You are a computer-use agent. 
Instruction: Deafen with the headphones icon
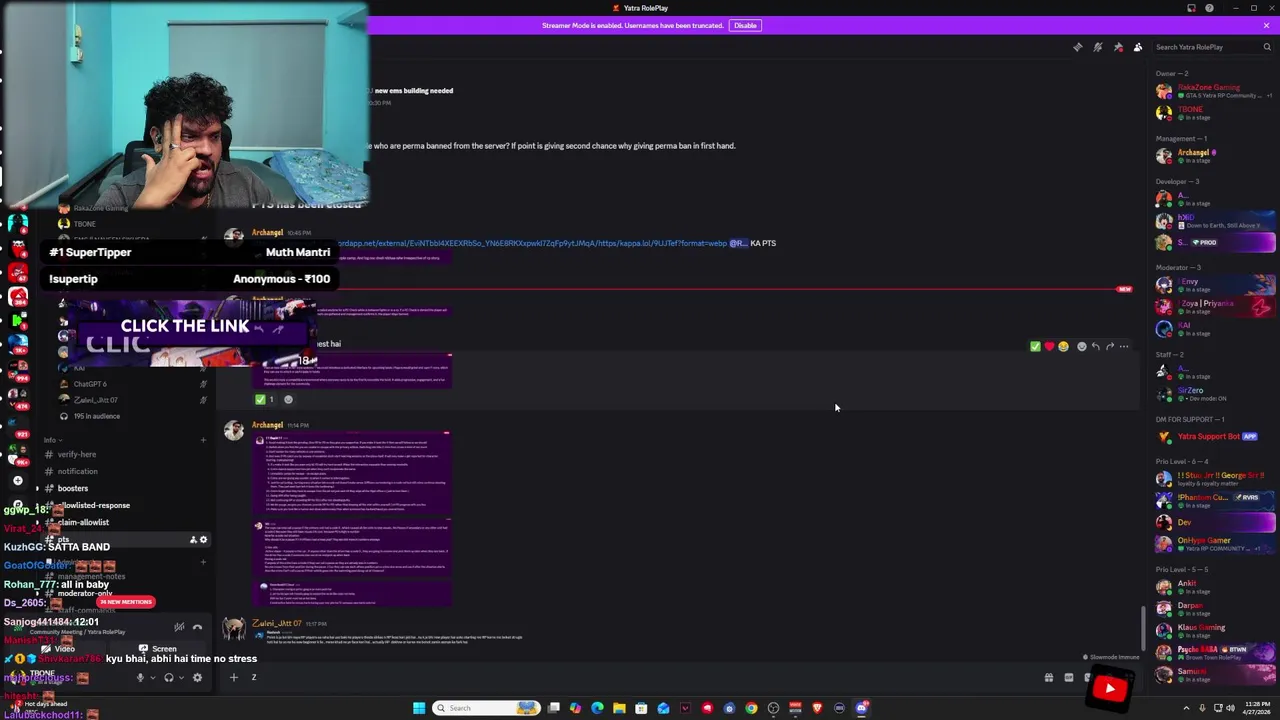coord(168,678)
